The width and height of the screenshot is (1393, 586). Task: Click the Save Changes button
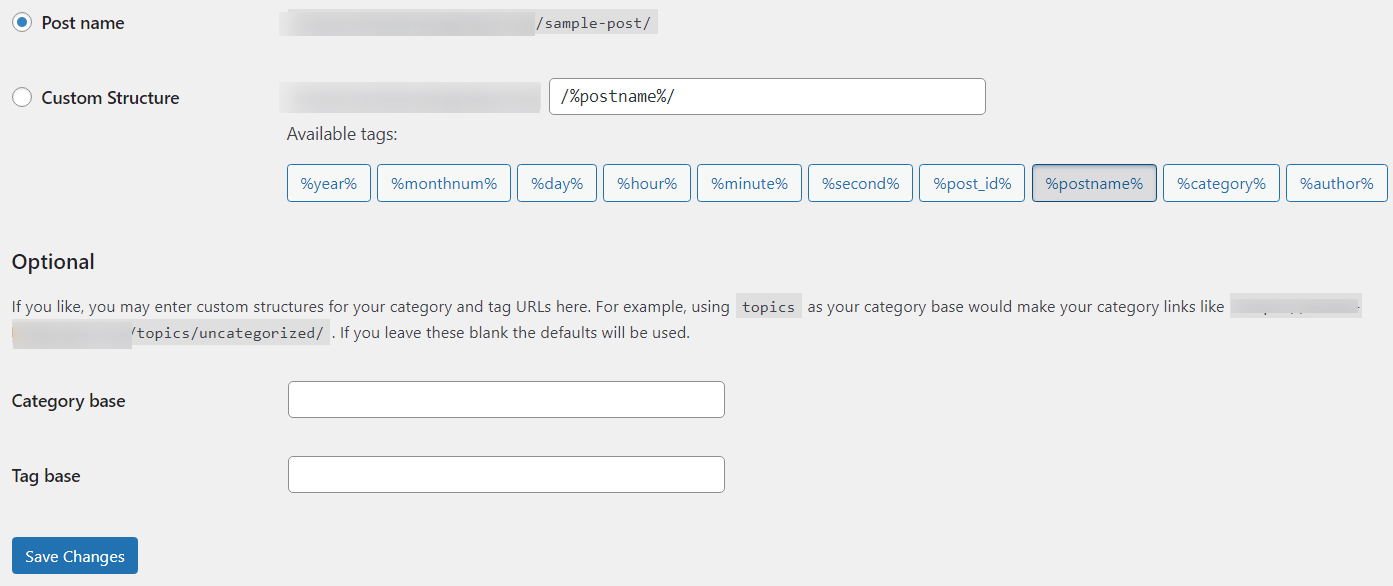pos(74,555)
